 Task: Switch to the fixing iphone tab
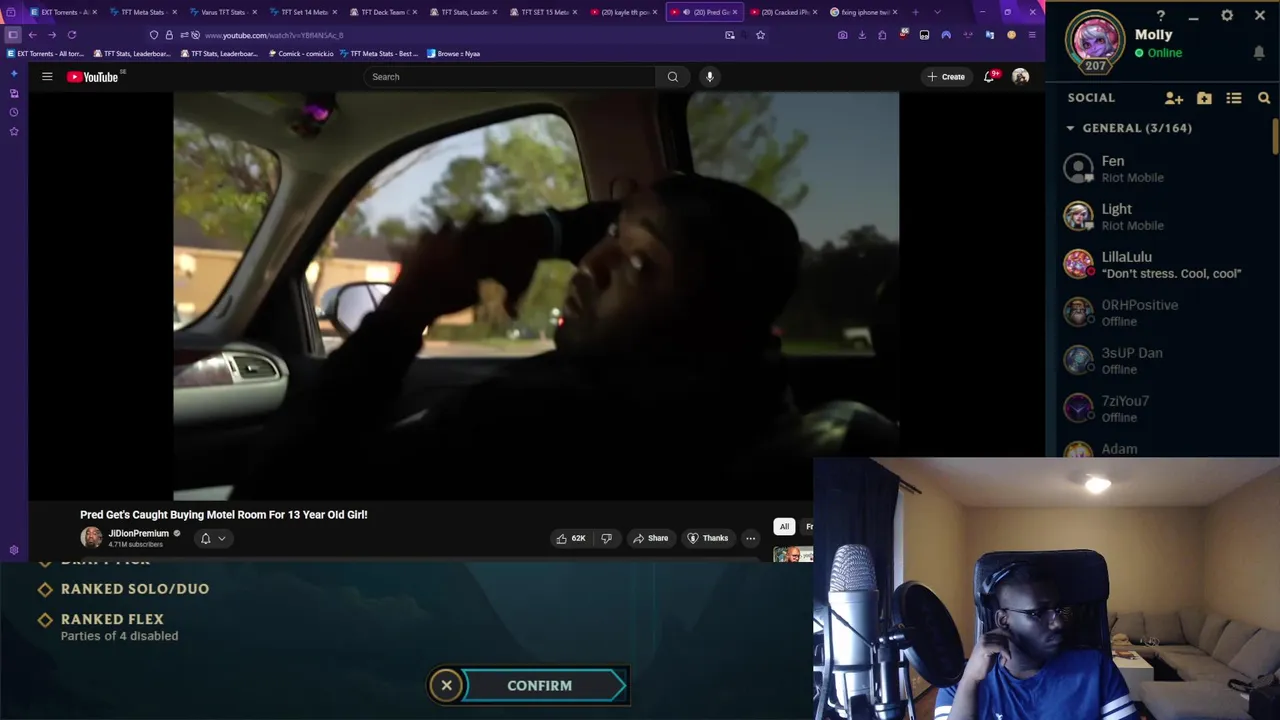(864, 12)
